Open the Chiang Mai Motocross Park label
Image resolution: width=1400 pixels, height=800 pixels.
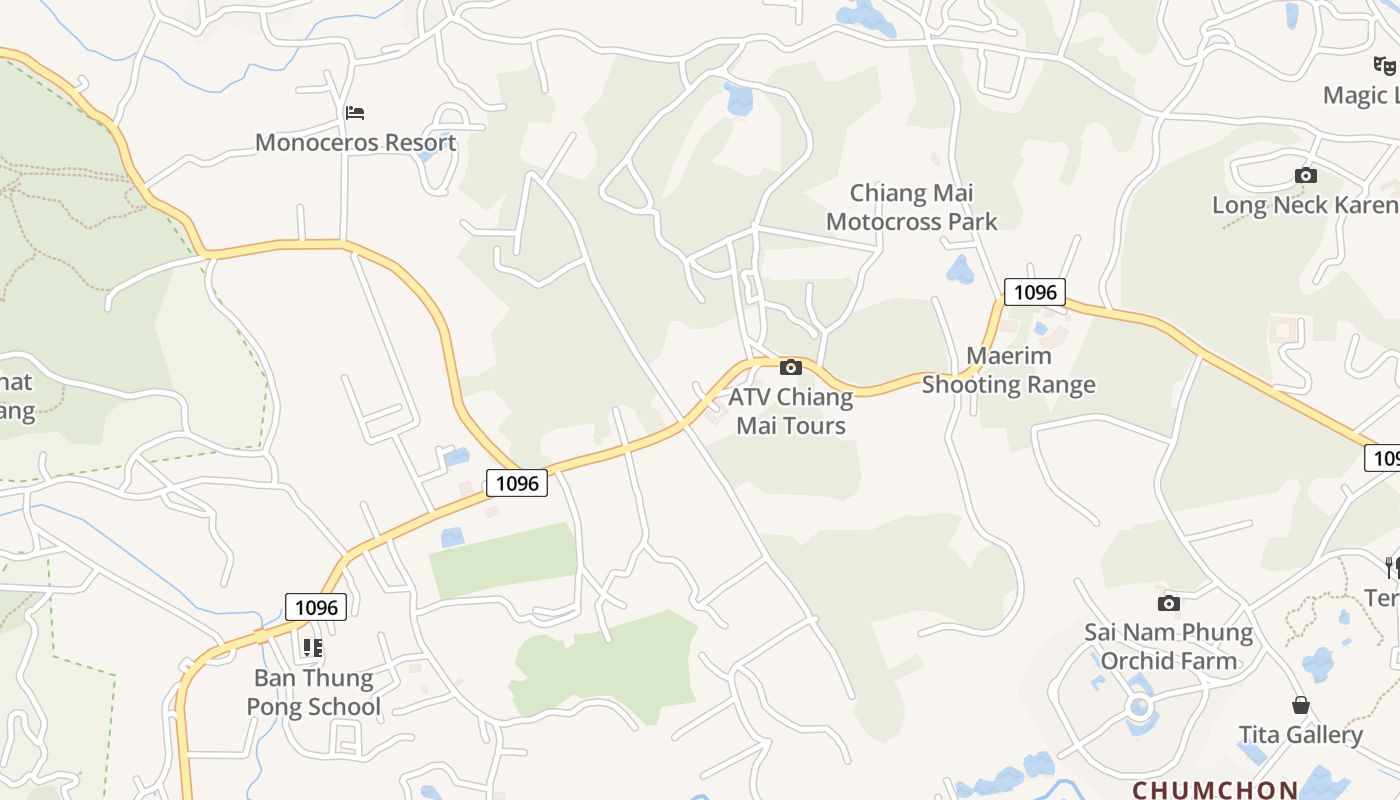(911, 207)
